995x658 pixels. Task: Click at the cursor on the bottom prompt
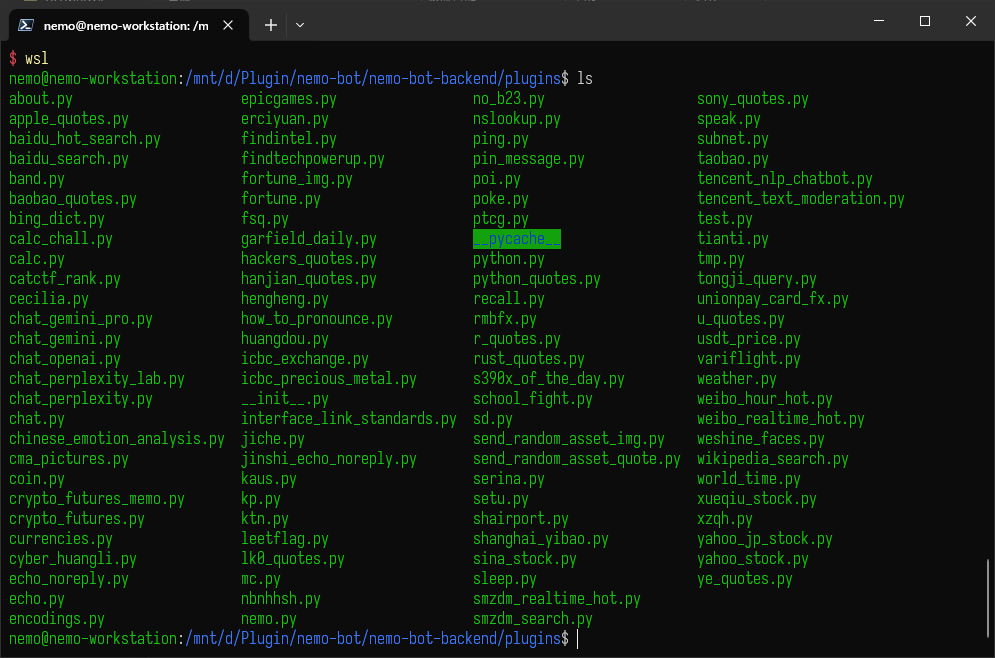[578, 639]
